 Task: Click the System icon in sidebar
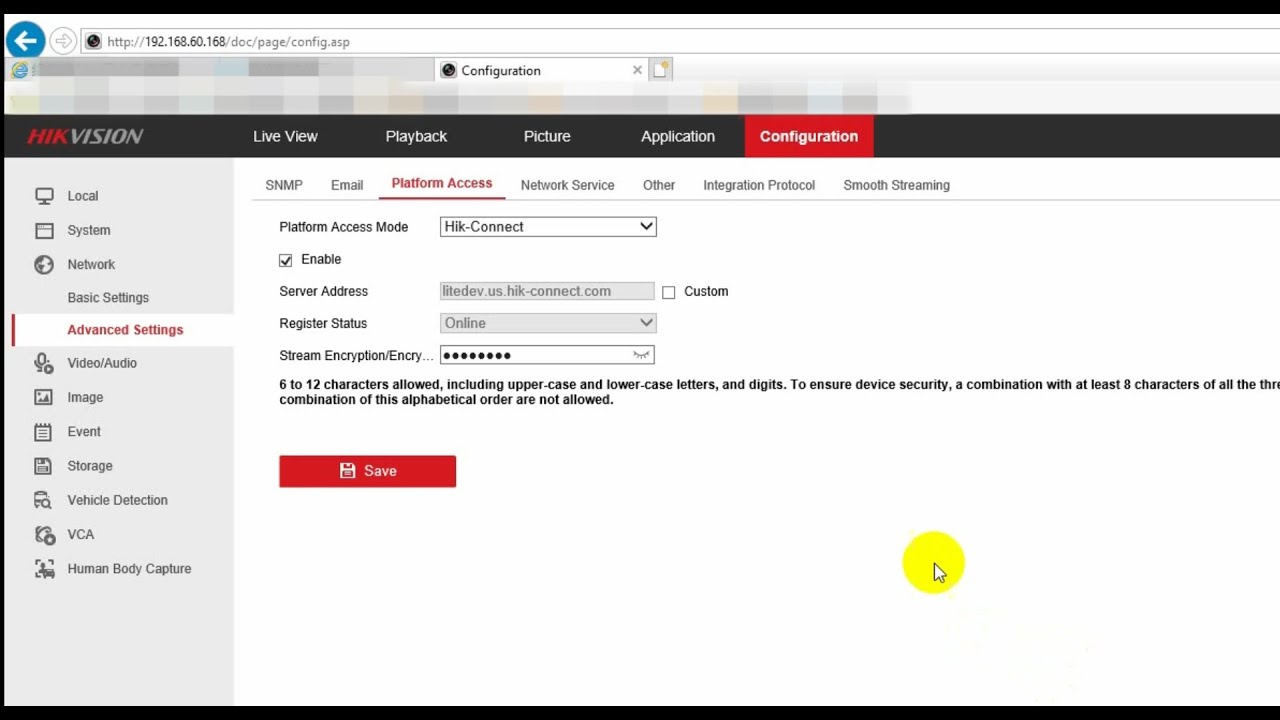pos(44,230)
